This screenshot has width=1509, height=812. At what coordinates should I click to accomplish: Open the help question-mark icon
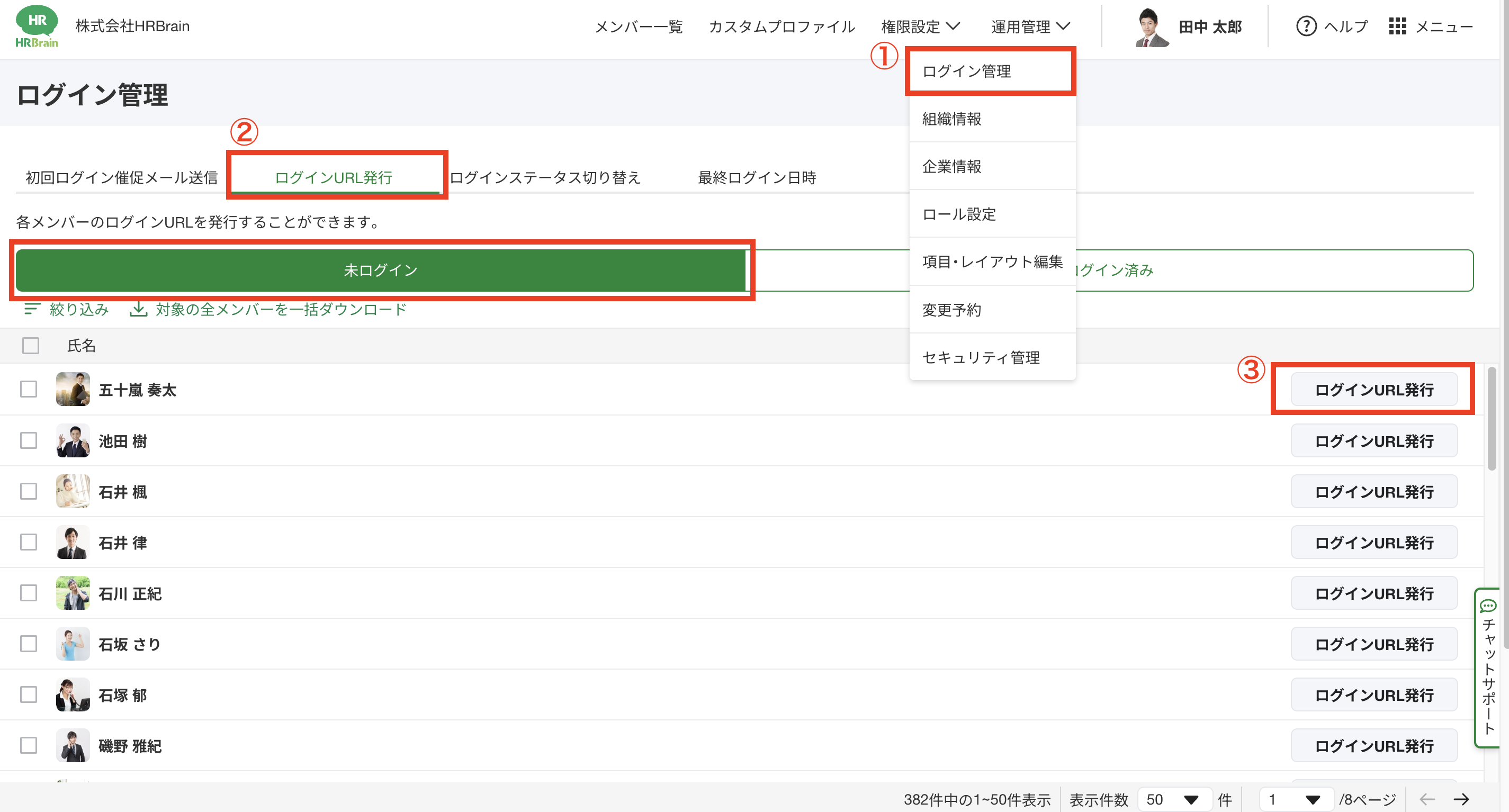click(1306, 26)
